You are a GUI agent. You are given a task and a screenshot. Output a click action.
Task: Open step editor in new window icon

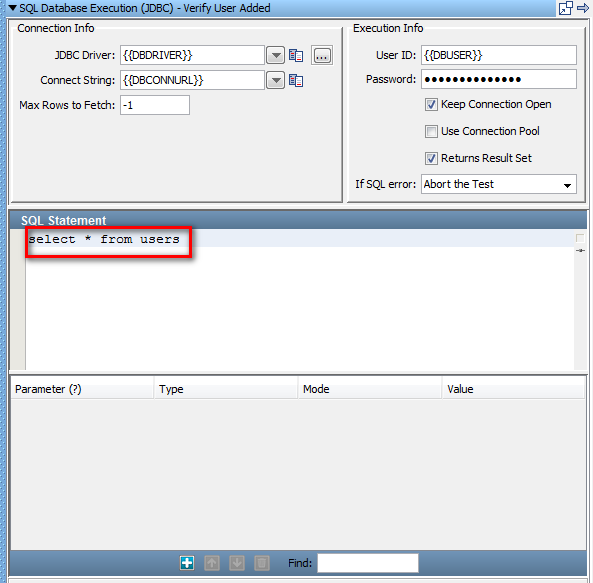566,8
